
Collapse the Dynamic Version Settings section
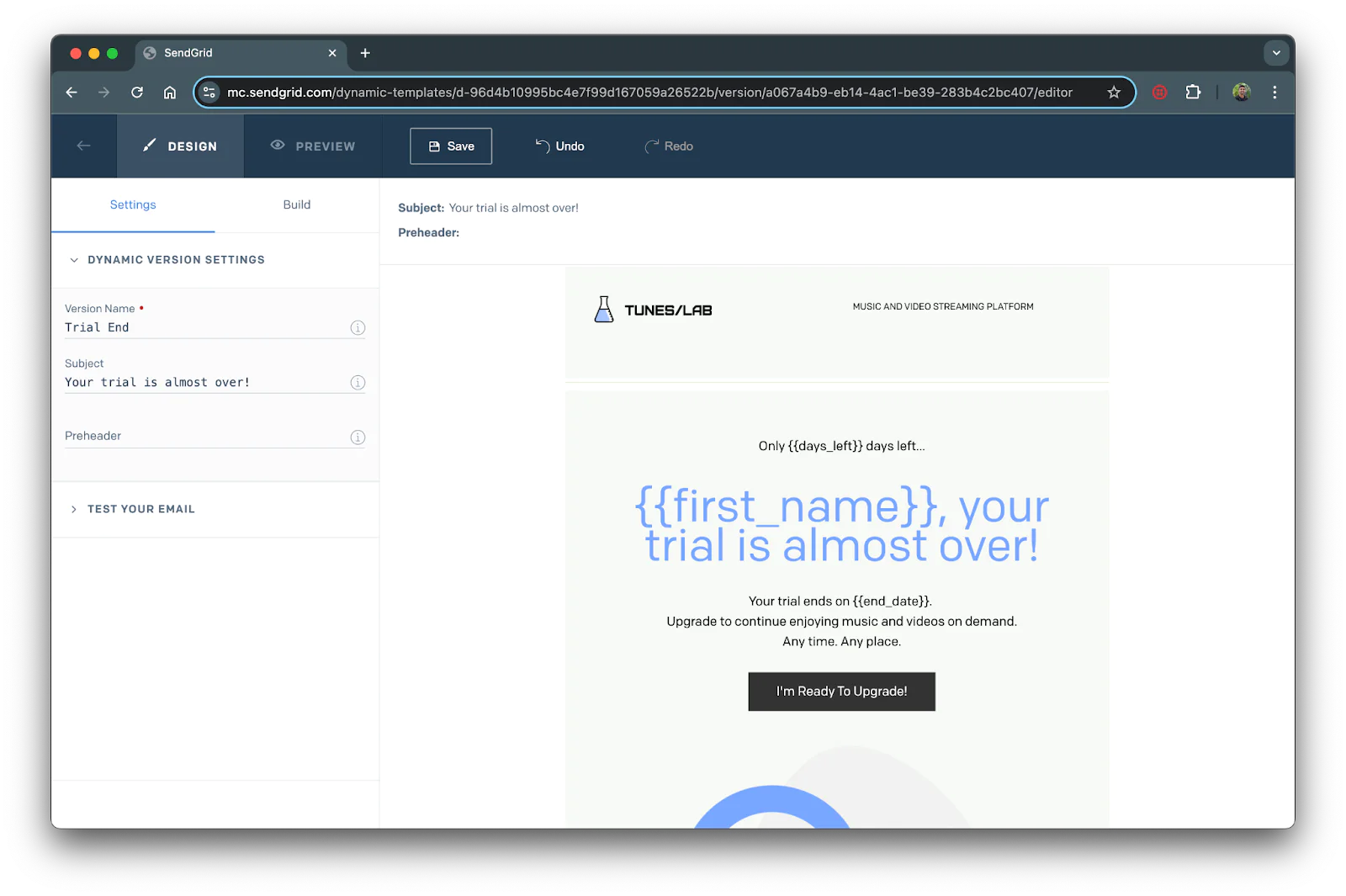pos(74,260)
